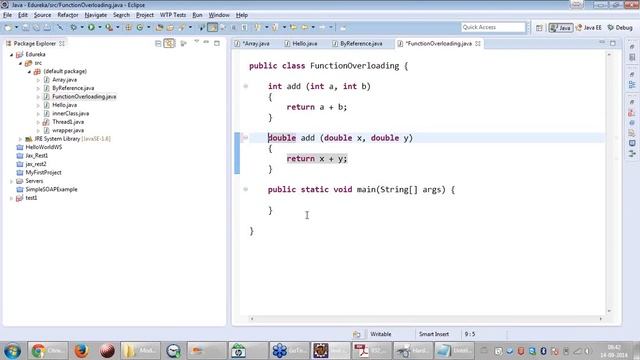Click the Print toolbar icon
This screenshot has width=640, height=360.
point(47,27)
